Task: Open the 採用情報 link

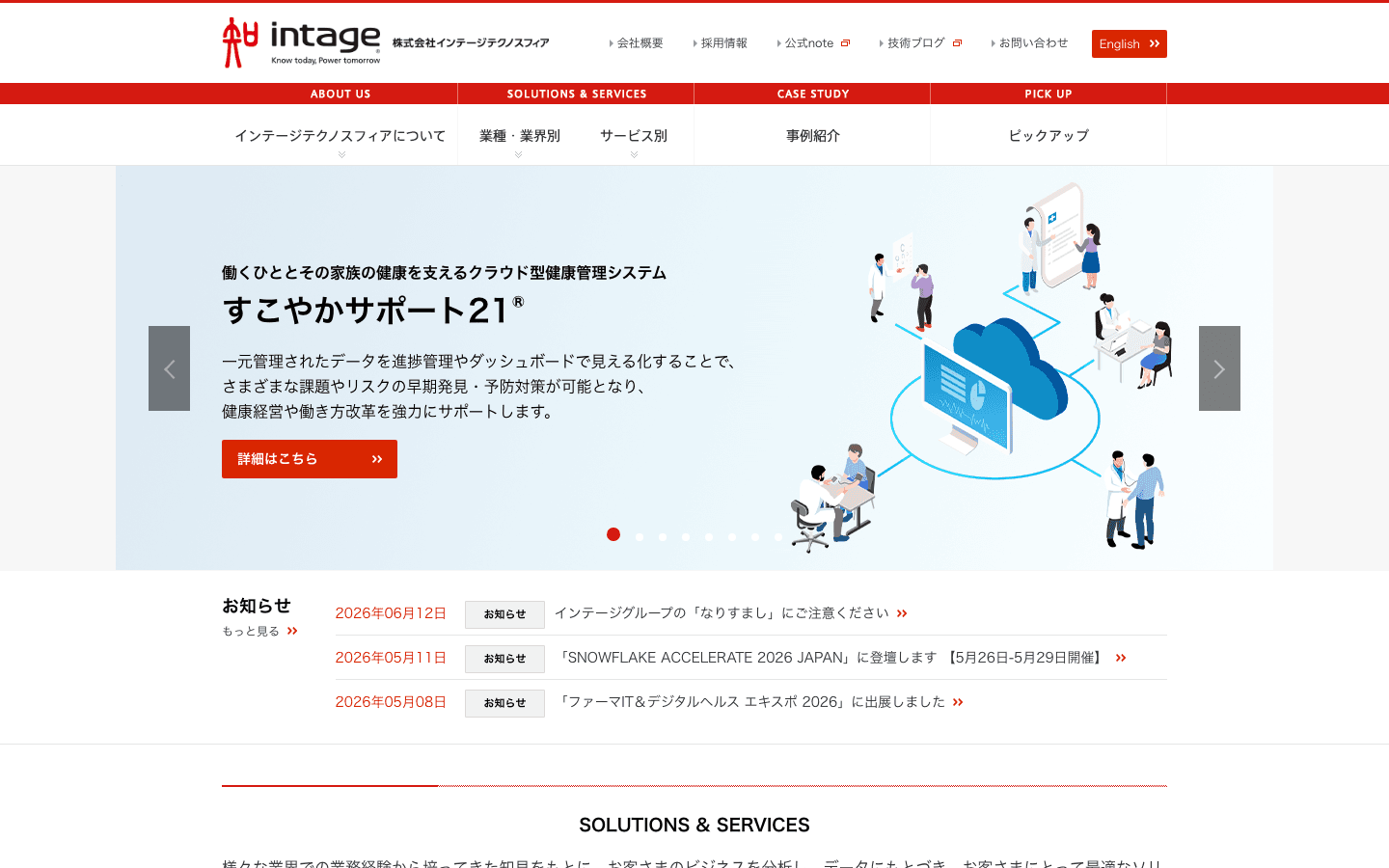Action: coord(721,43)
